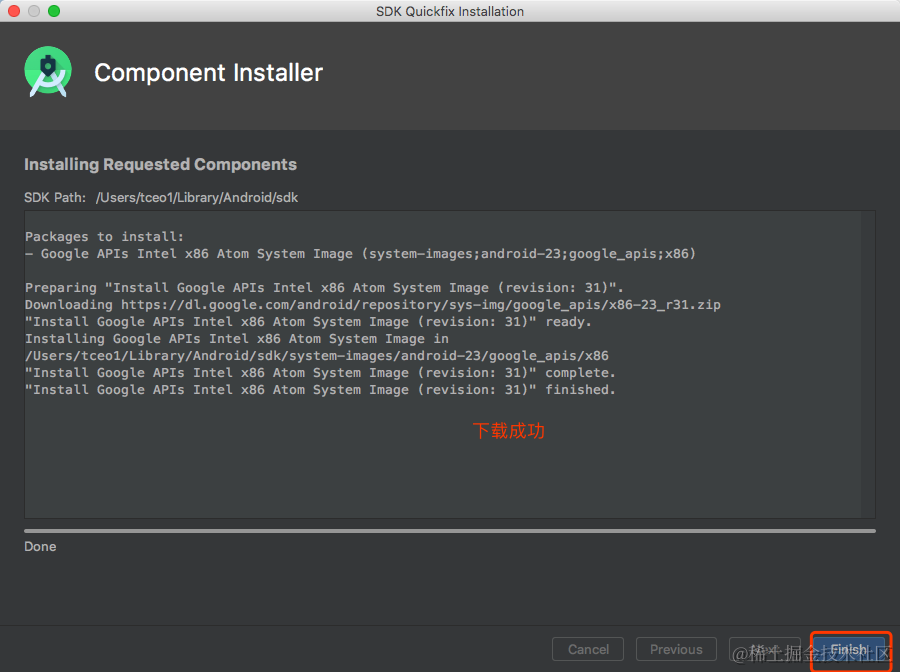Click the "Installing Requested Components" heading
The image size is (900, 672).
coord(160,165)
